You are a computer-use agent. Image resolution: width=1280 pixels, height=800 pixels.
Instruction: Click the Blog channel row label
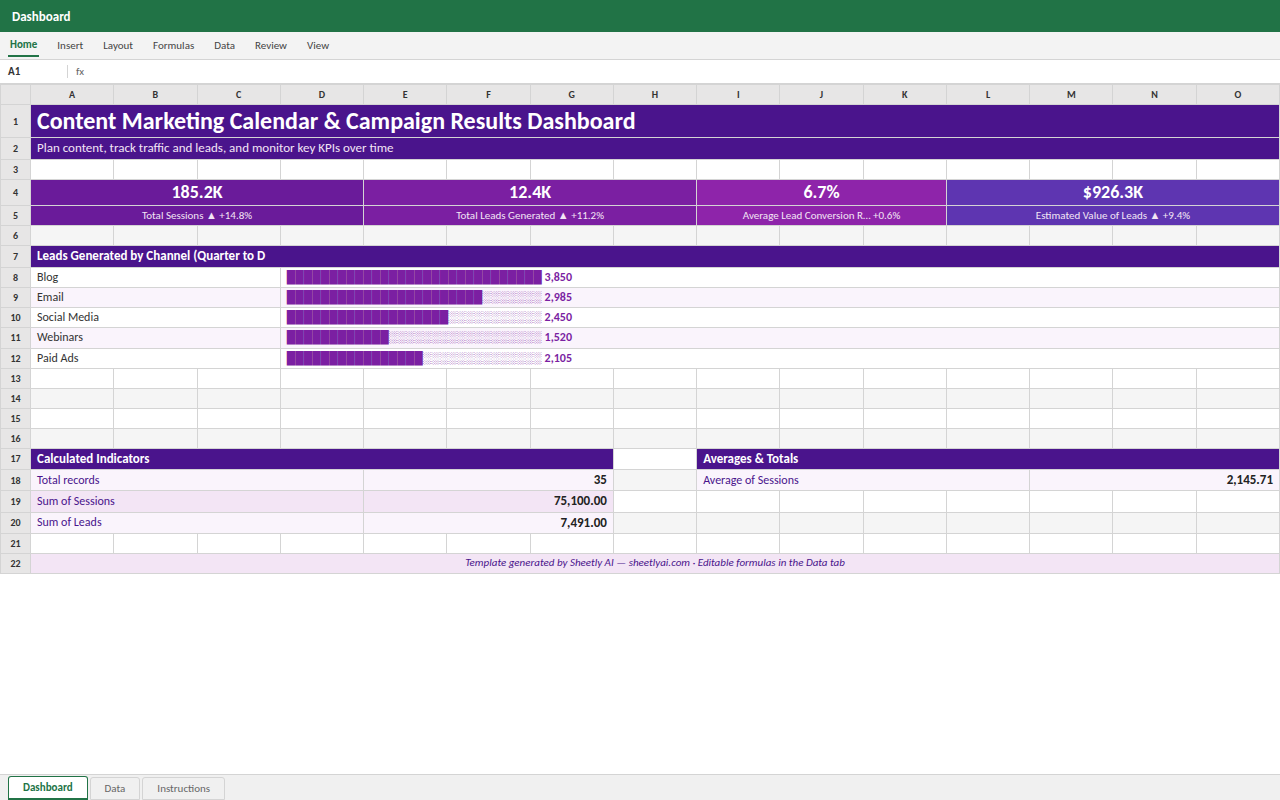pyautogui.click(x=156, y=277)
